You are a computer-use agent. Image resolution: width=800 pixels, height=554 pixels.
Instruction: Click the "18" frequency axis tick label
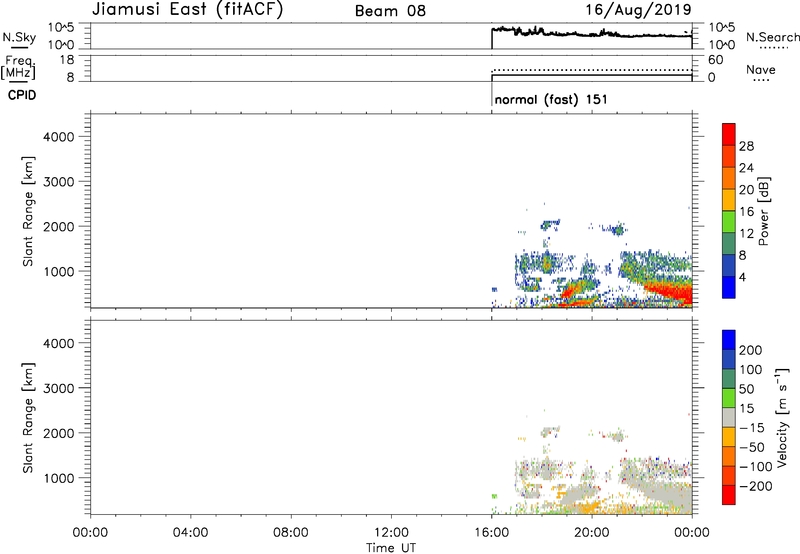67,60
